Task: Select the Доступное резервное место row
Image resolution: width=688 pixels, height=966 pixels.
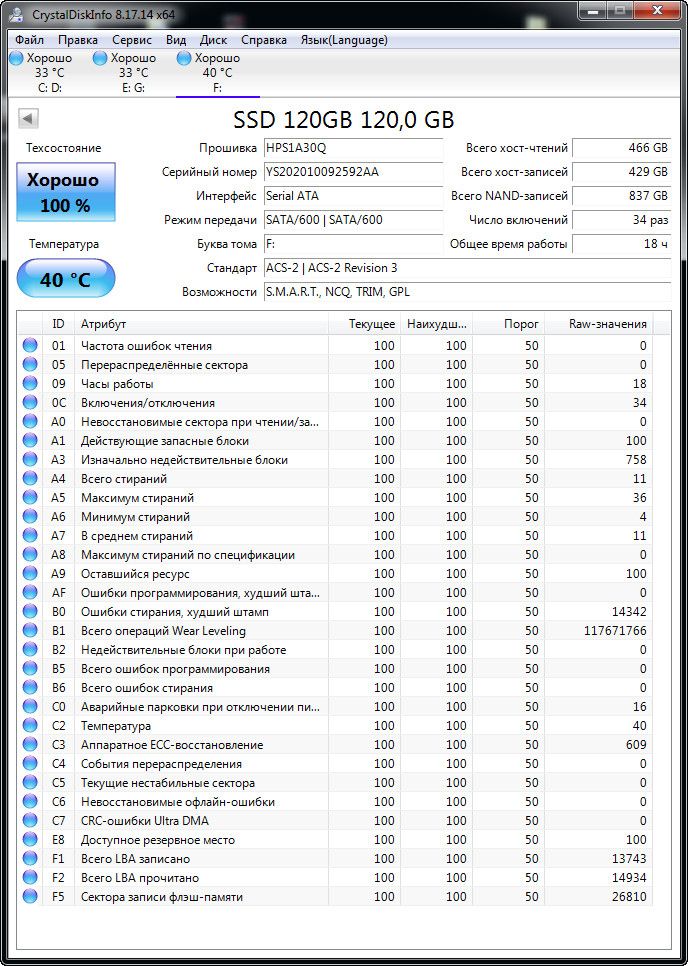Action: click(336, 840)
